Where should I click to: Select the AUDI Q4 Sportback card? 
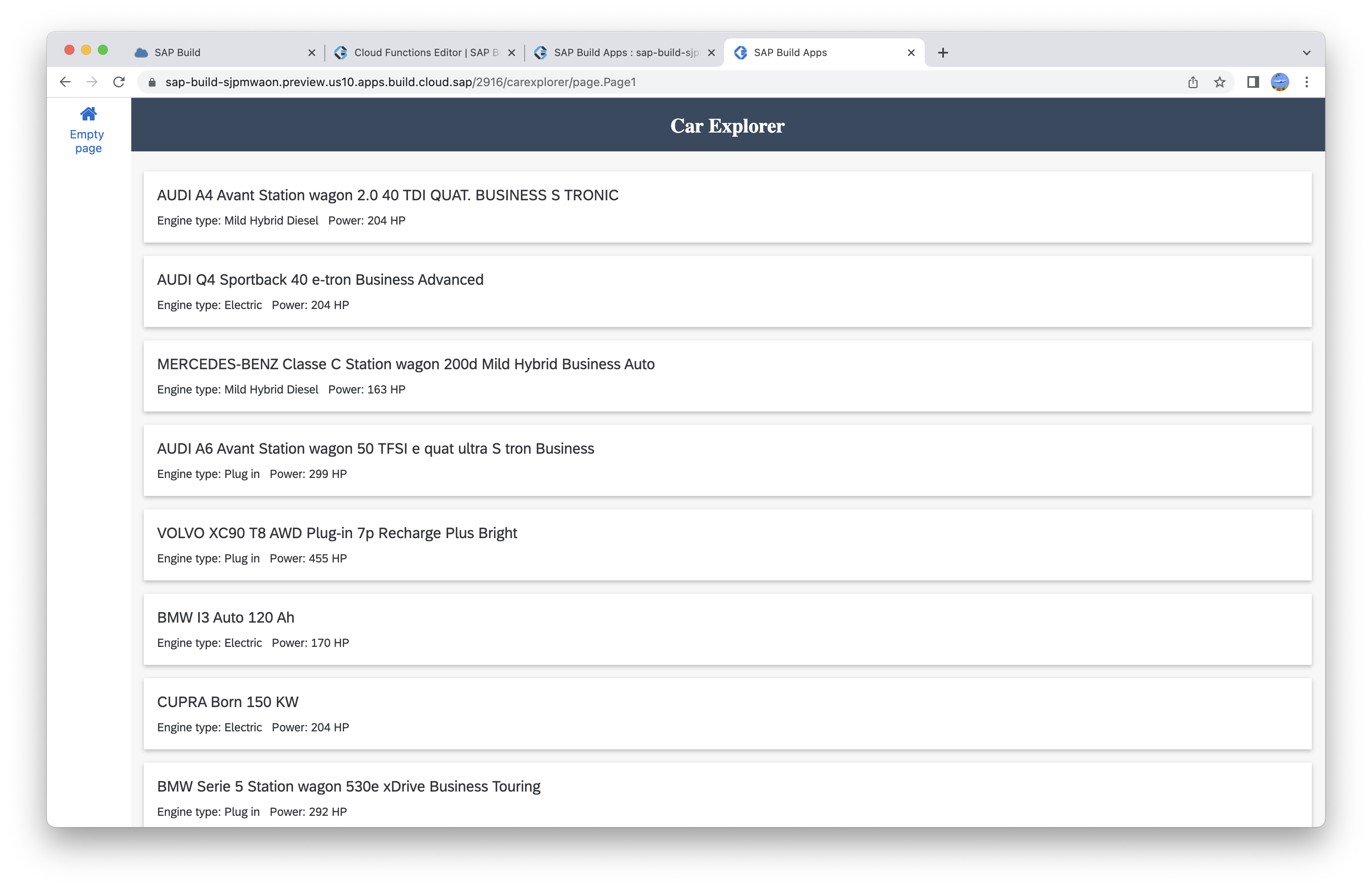click(727, 291)
